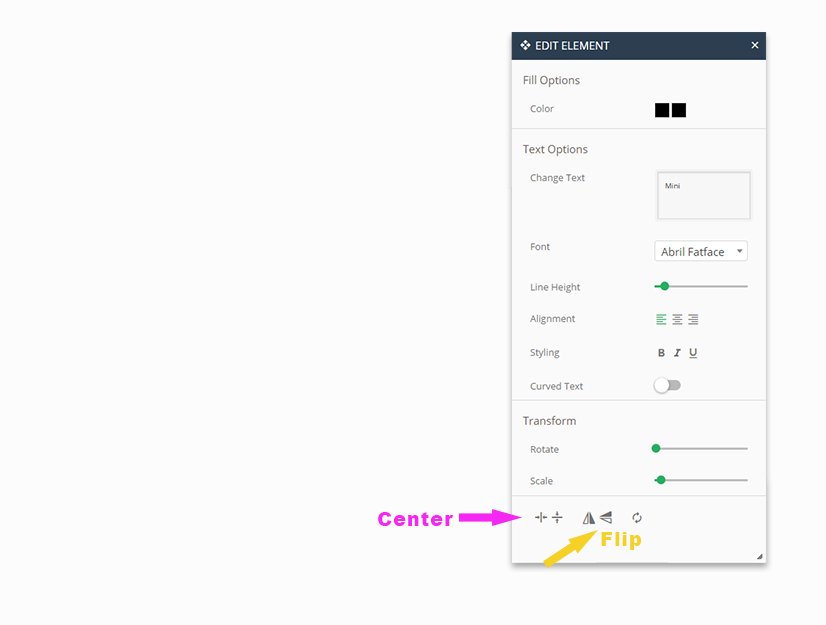Click the center vertically icon

pyautogui.click(x=557, y=517)
